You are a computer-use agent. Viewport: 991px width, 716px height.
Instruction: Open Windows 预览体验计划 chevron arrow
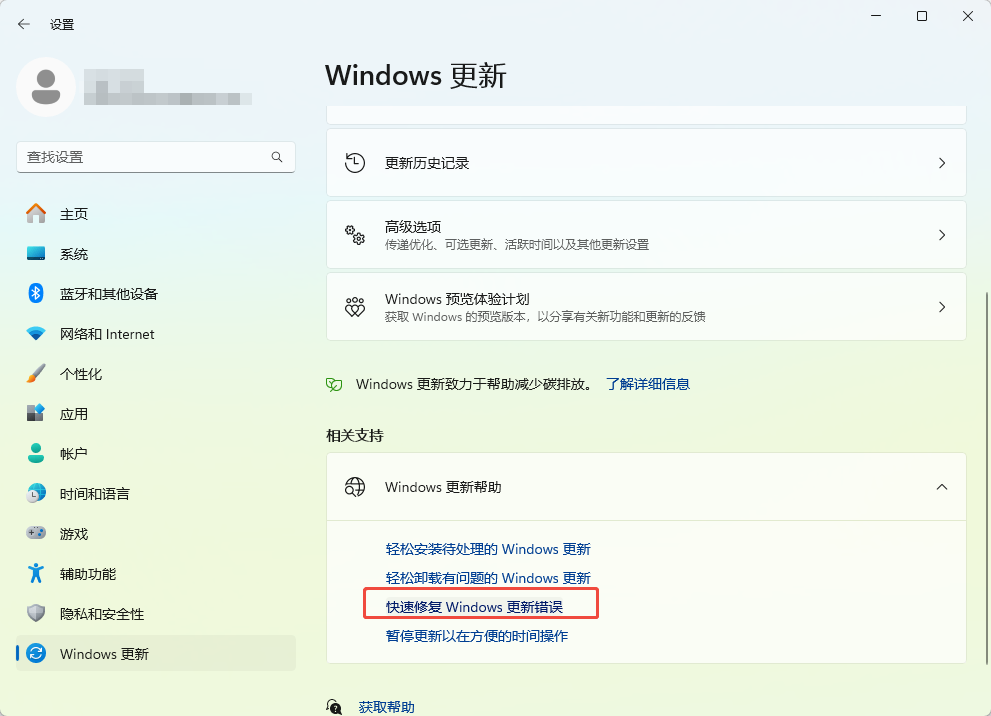tap(942, 306)
